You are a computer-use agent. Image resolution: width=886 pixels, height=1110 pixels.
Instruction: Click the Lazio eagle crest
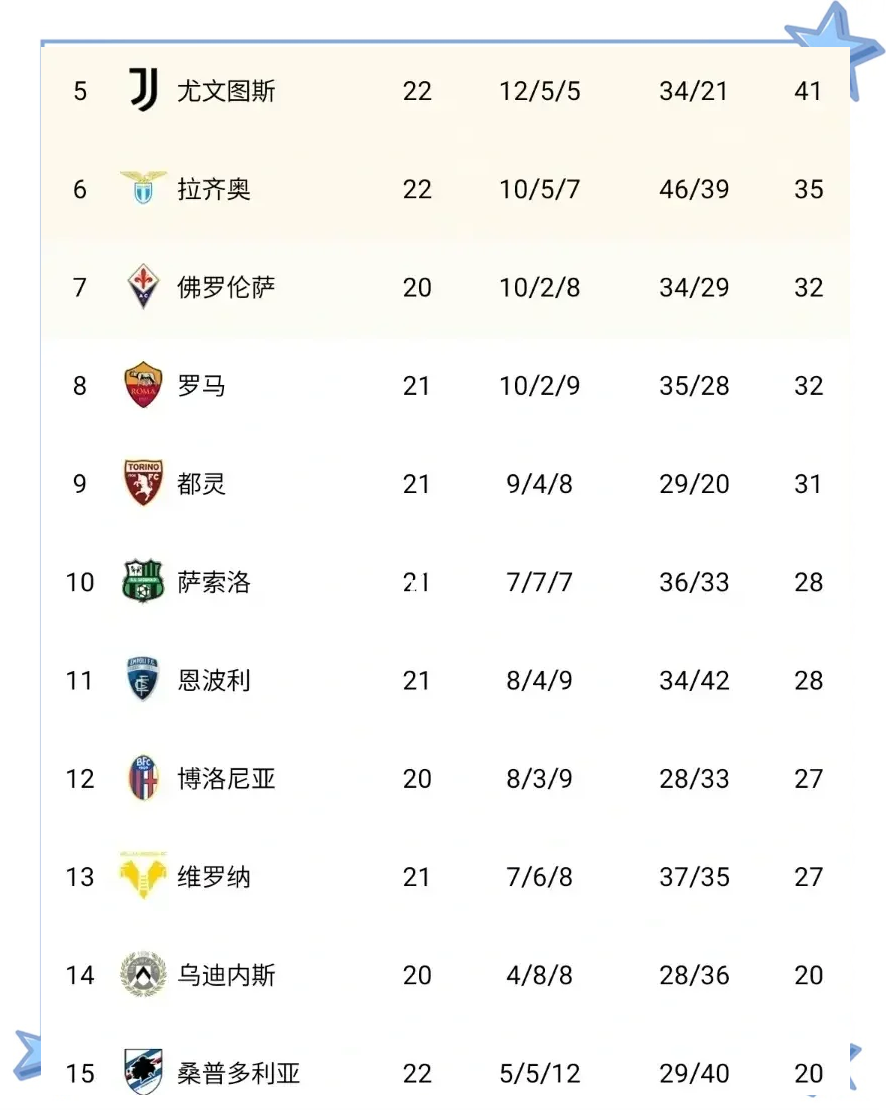coord(143,188)
